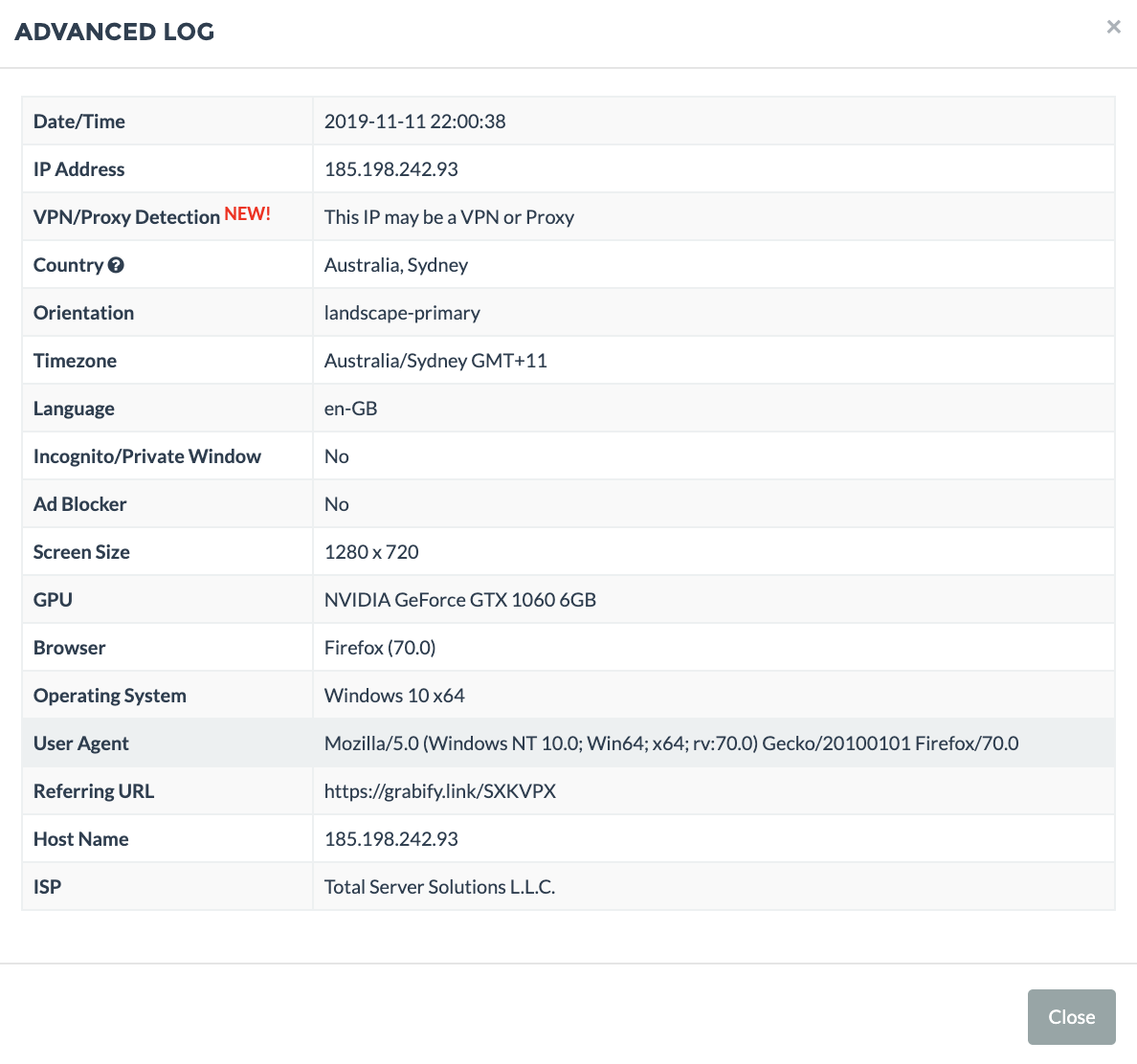Click the 1280 x 720 screen size value
1137x1064 pixels.
(x=371, y=552)
